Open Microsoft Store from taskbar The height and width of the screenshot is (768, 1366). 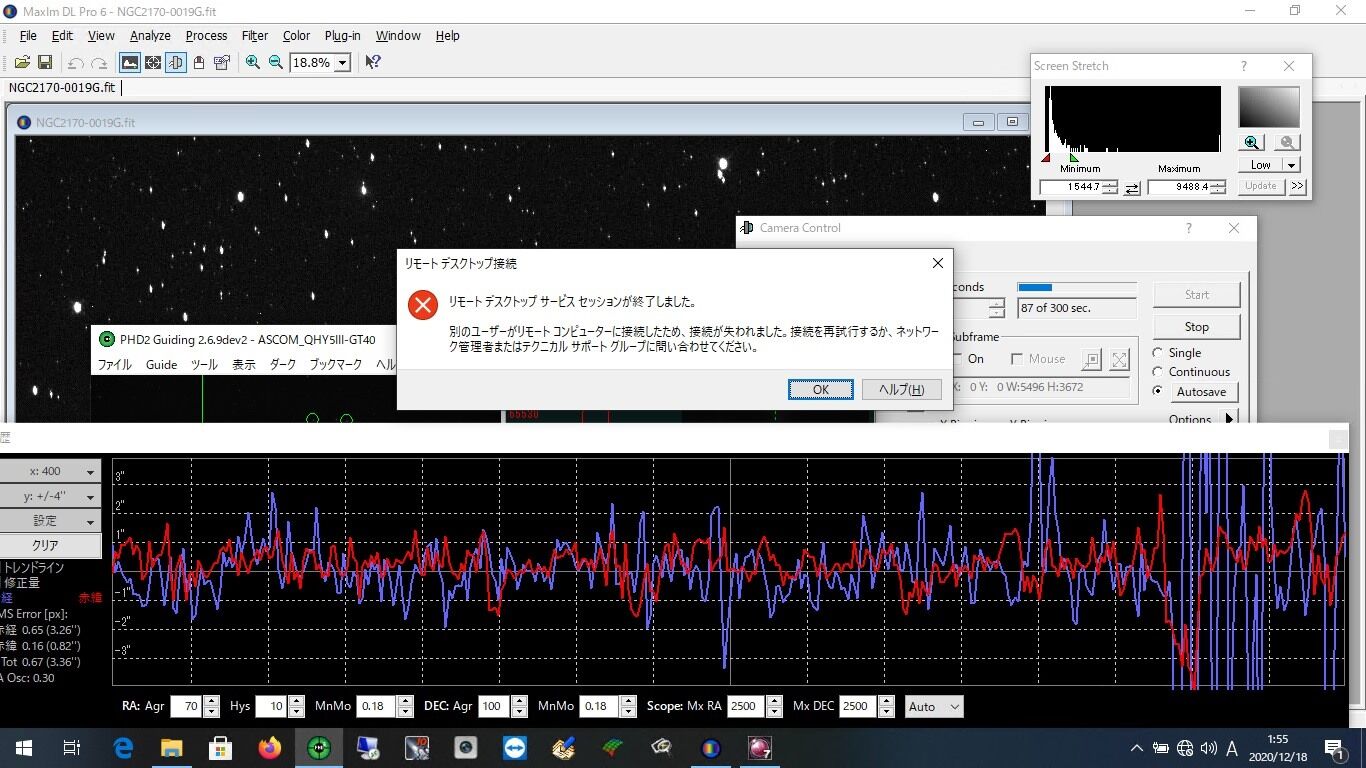[x=221, y=748]
